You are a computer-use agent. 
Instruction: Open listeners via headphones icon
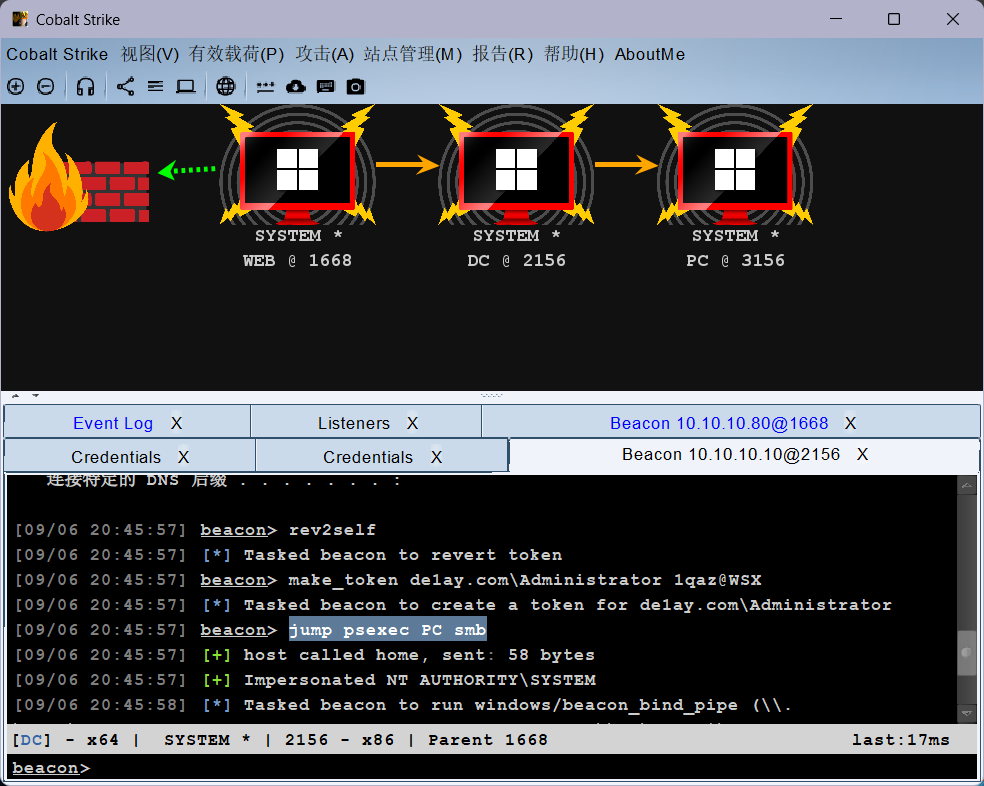85,87
